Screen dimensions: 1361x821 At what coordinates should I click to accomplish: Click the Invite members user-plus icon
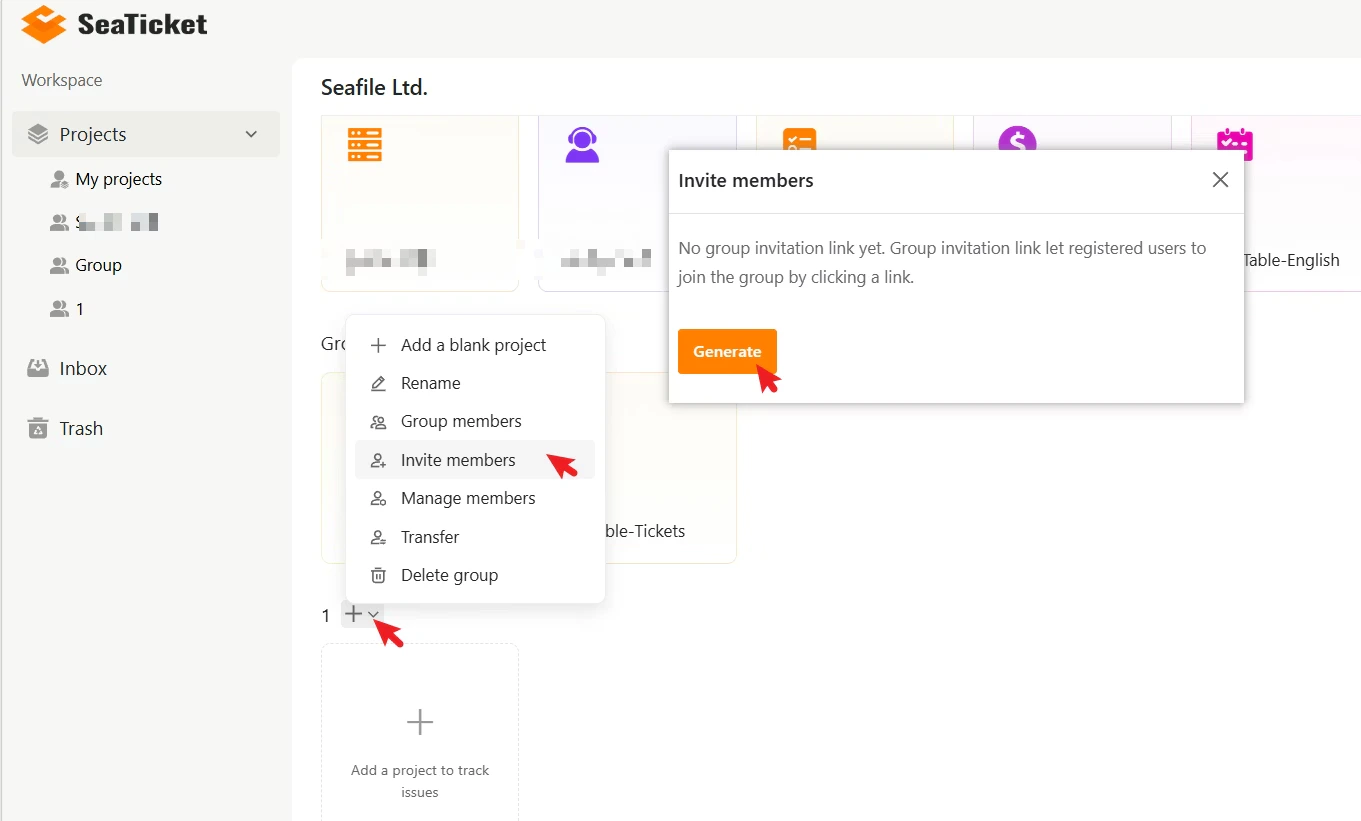(x=378, y=460)
